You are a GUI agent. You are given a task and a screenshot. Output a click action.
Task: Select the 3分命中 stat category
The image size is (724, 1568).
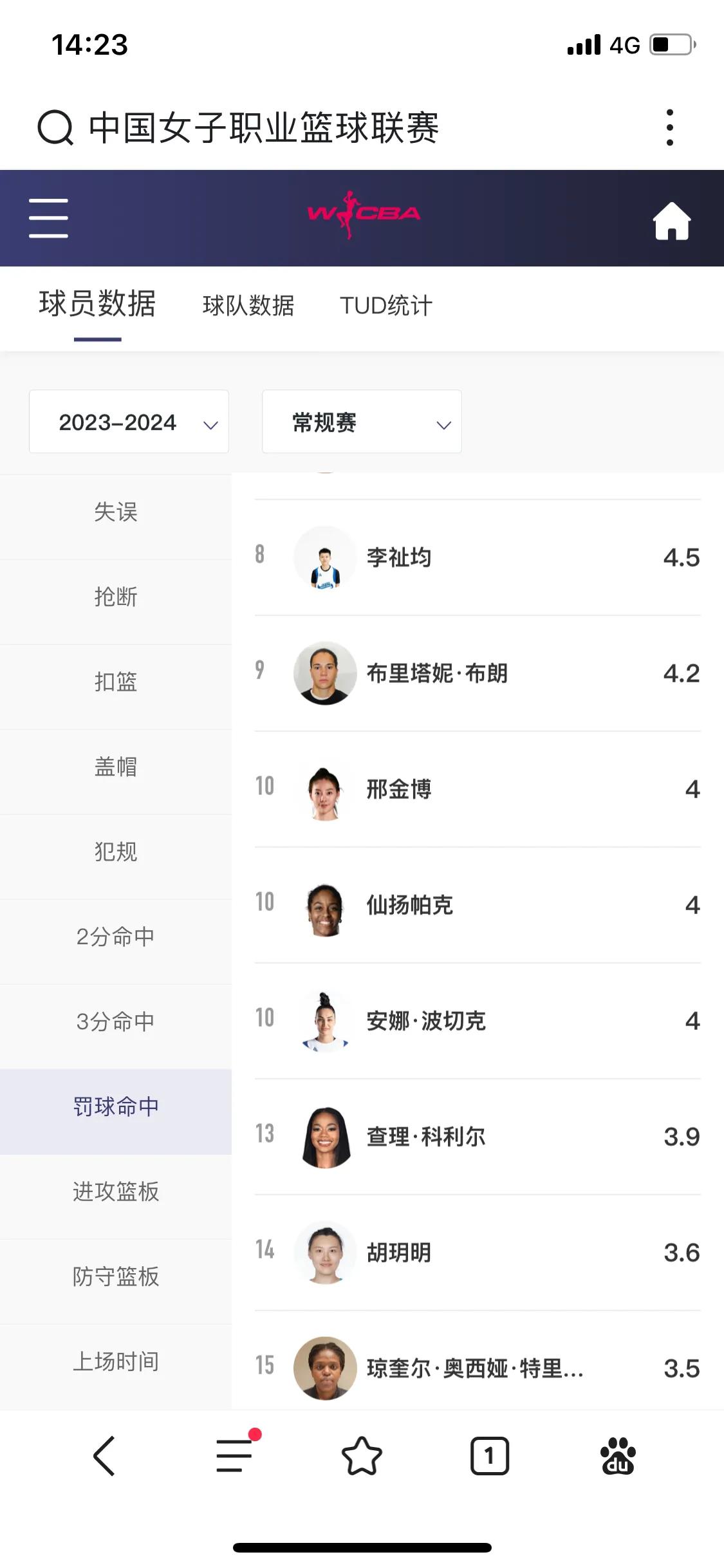(116, 1021)
